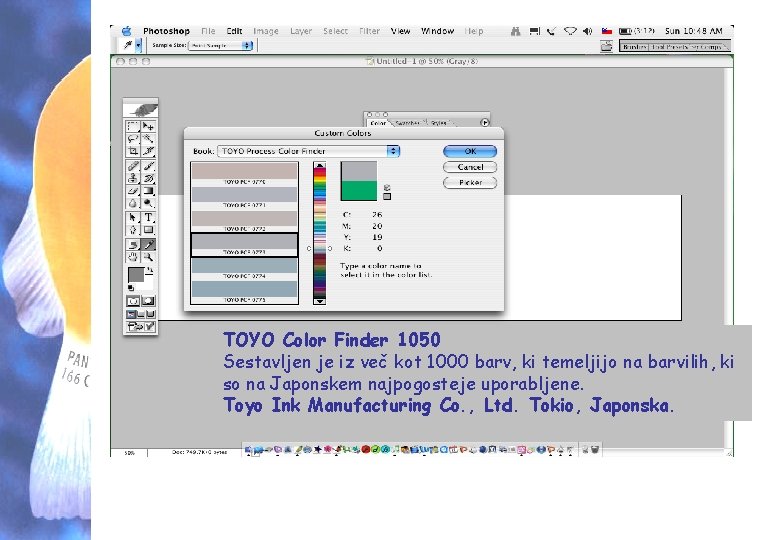Select swatch TOYO 0774
The height and width of the screenshot is (540, 780).
coord(244,269)
